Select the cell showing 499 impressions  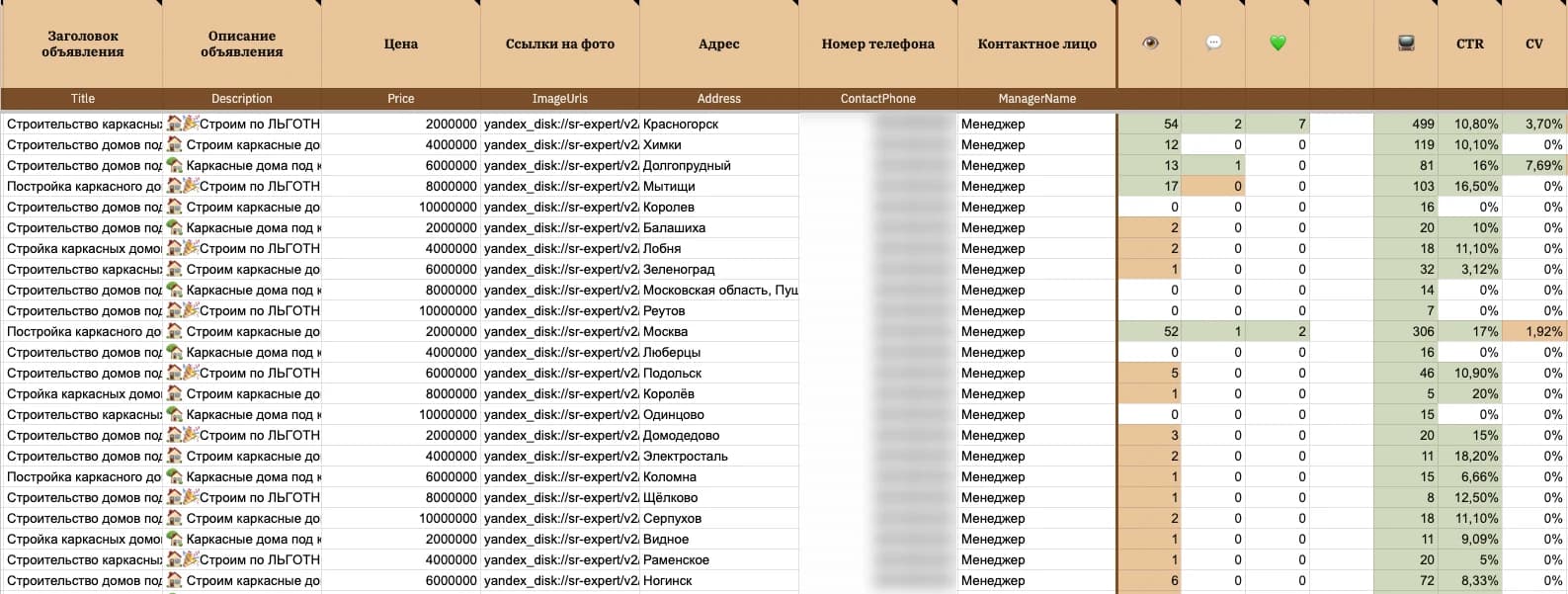1406,125
